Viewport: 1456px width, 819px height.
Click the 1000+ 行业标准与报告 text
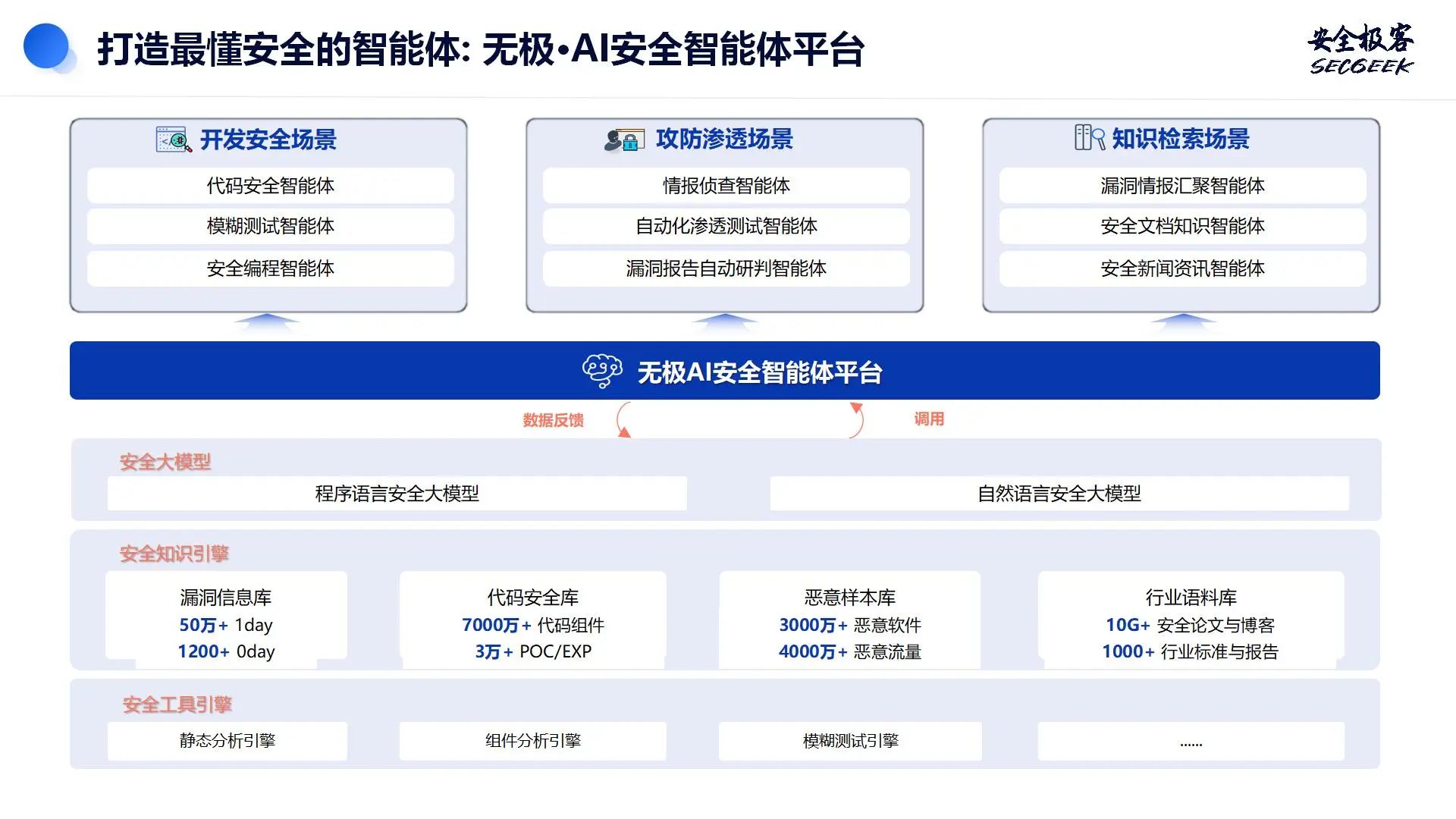pyautogui.click(x=1191, y=651)
